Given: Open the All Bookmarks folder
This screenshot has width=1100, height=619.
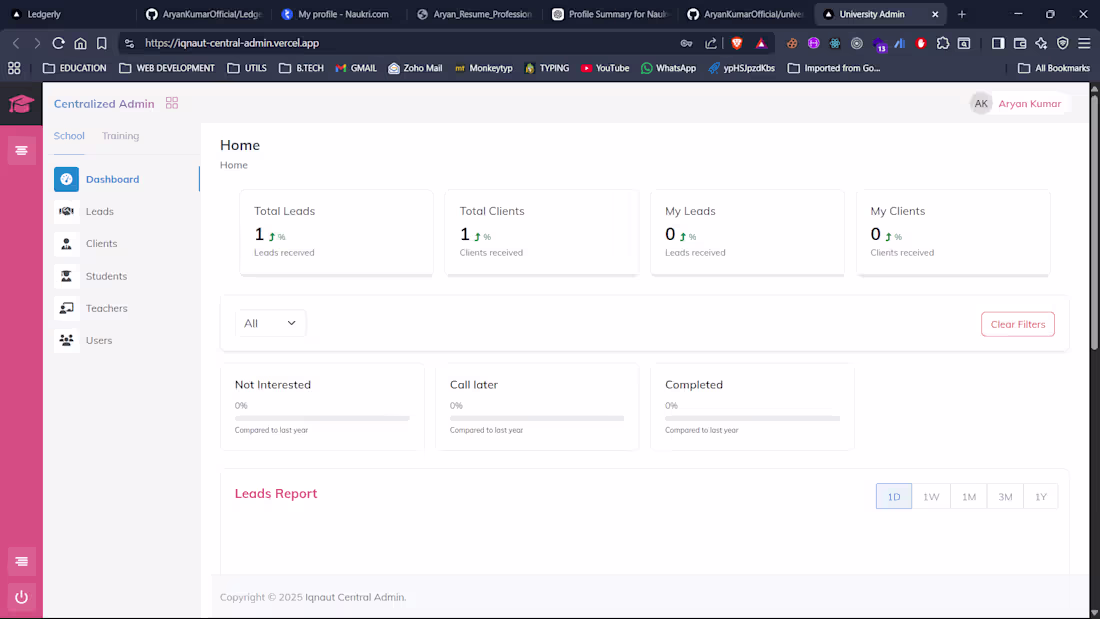Looking at the screenshot, I should (x=1054, y=68).
